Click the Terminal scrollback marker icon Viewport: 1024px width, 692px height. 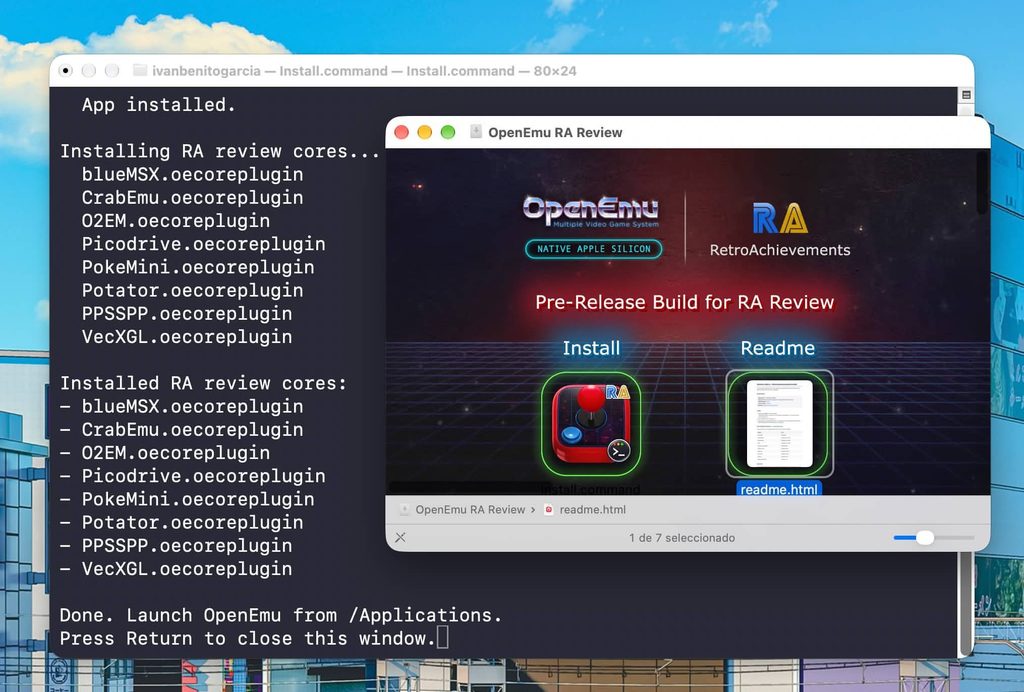pyautogui.click(x=967, y=95)
